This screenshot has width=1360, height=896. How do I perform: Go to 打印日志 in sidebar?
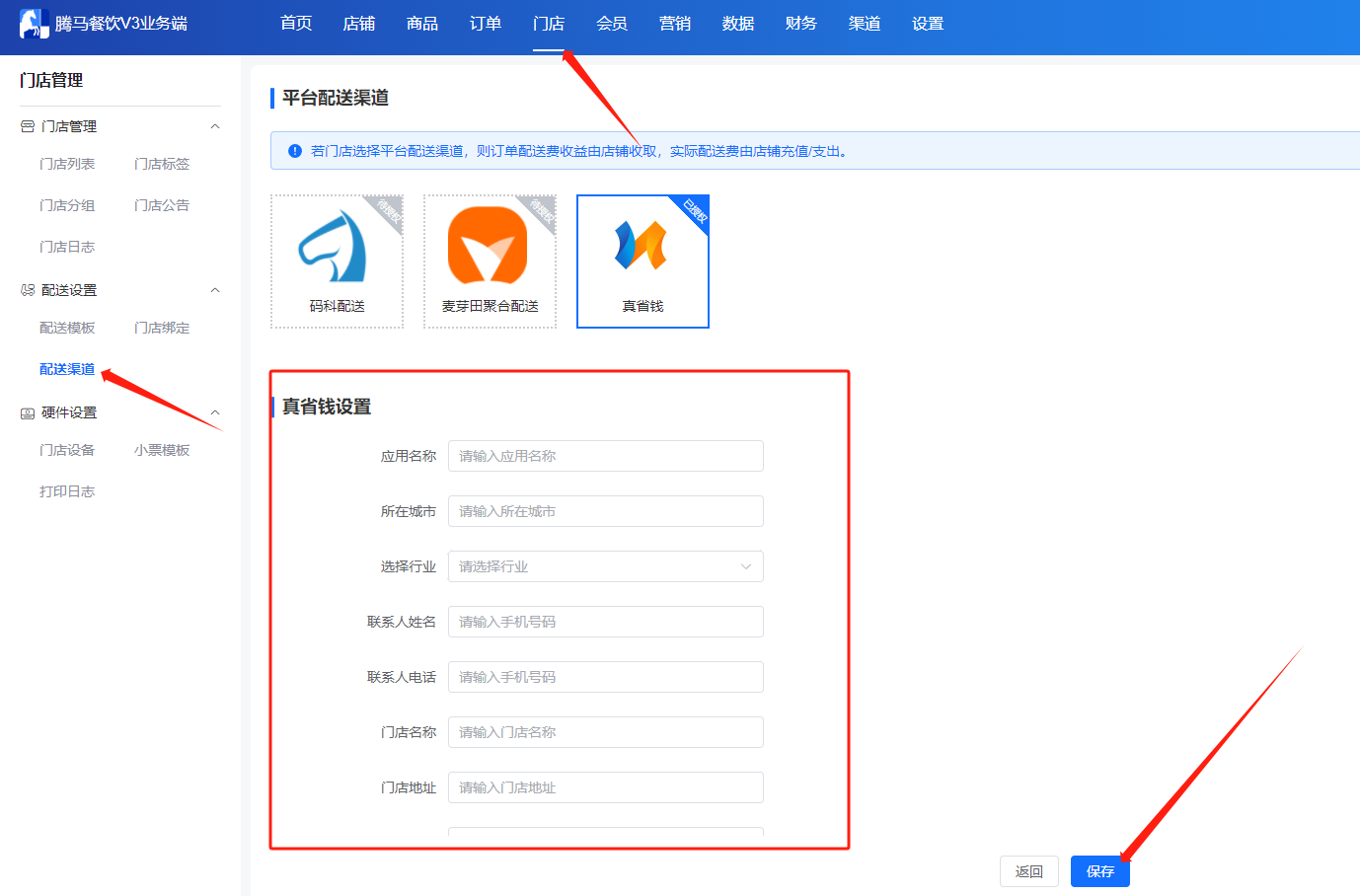67,491
